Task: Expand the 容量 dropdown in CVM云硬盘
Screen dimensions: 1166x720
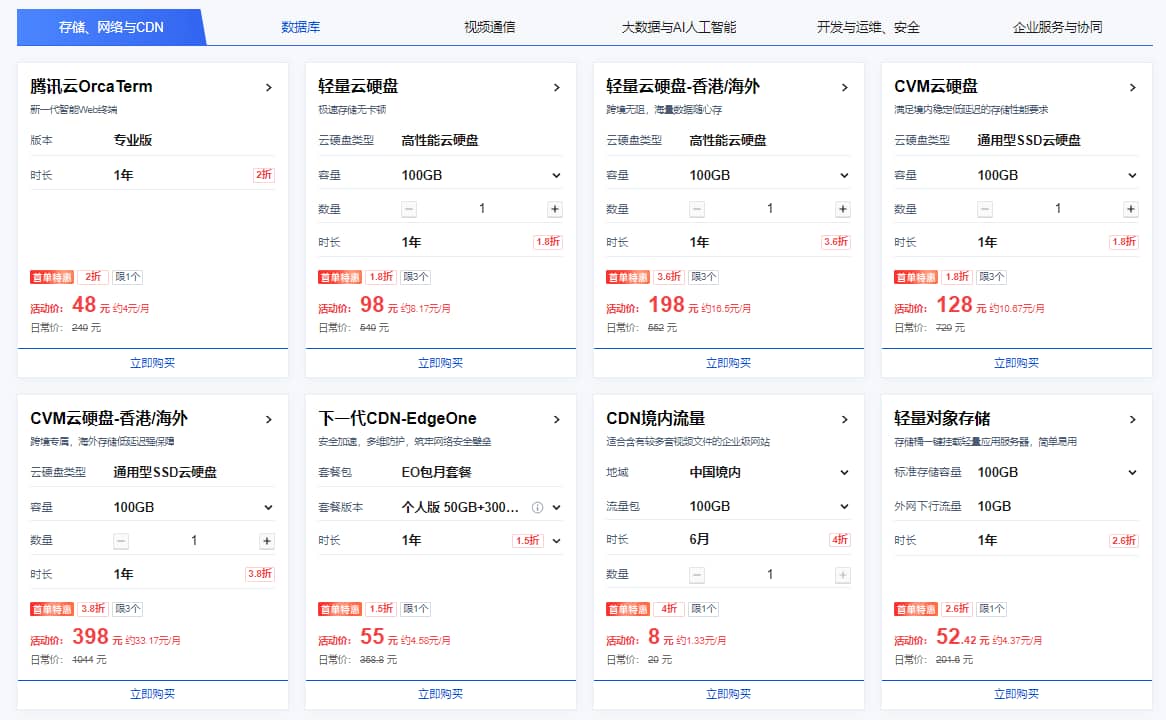Action: tap(1132, 176)
